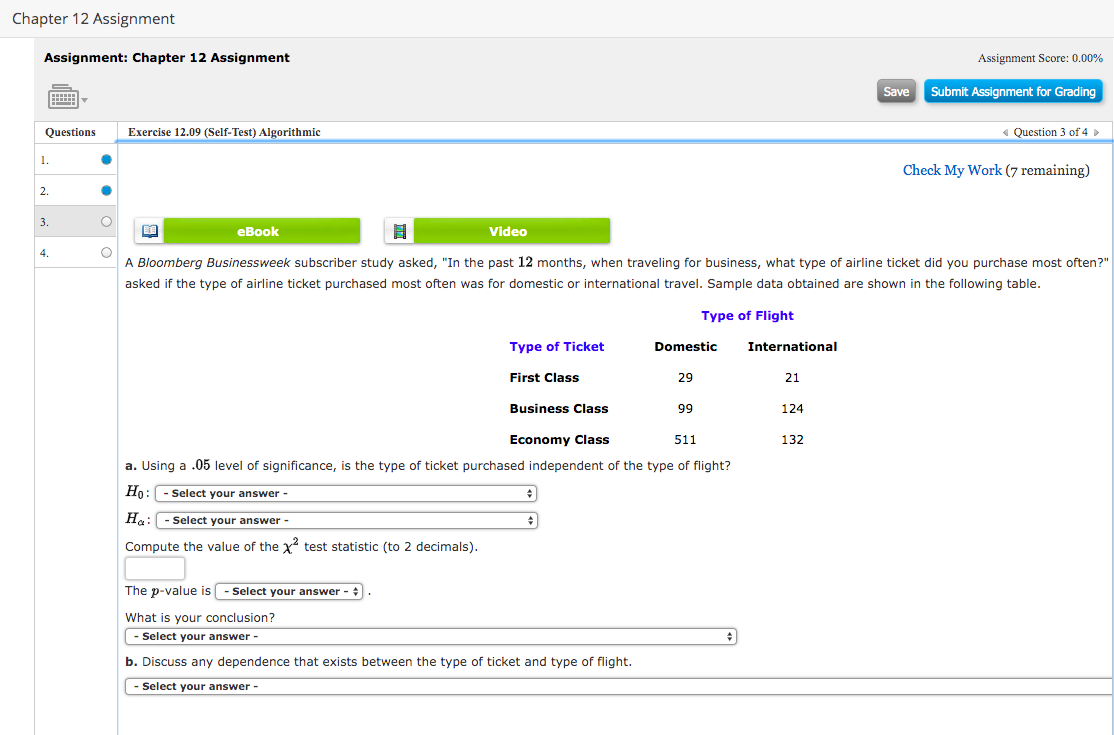Select question 2 status circle
The height and width of the screenshot is (735, 1114).
tap(107, 190)
